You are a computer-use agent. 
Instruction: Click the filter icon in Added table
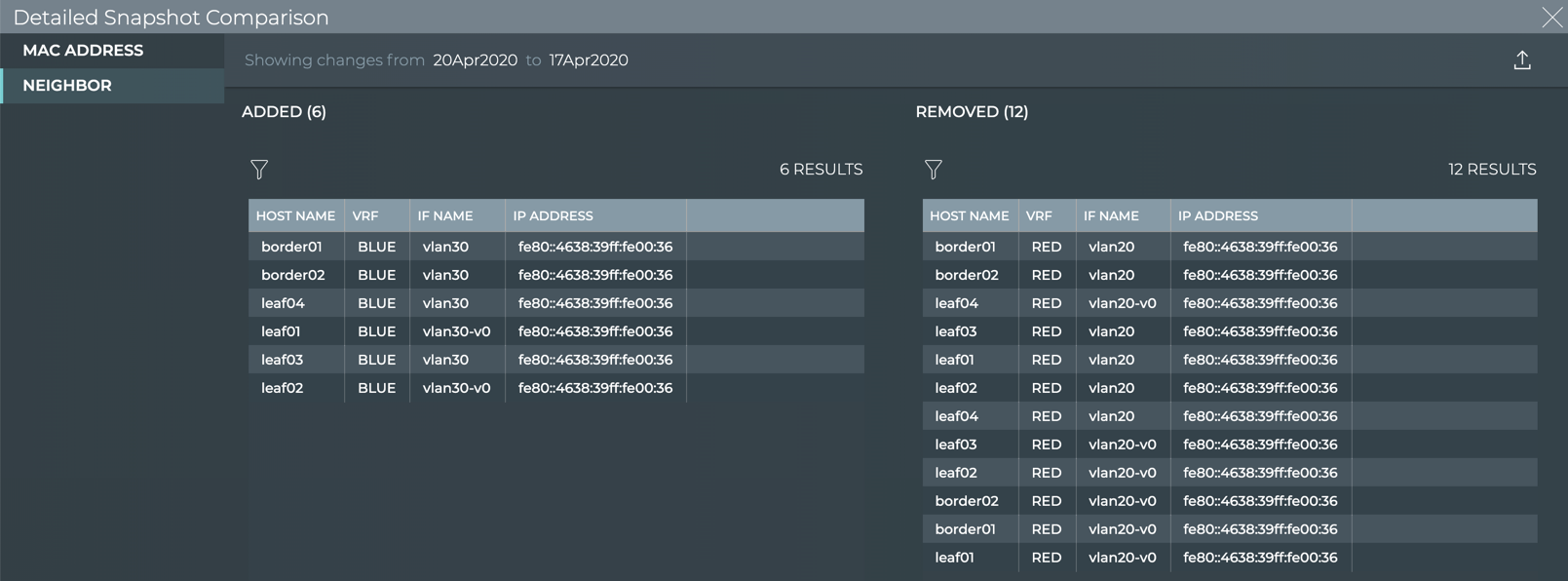[x=259, y=170]
